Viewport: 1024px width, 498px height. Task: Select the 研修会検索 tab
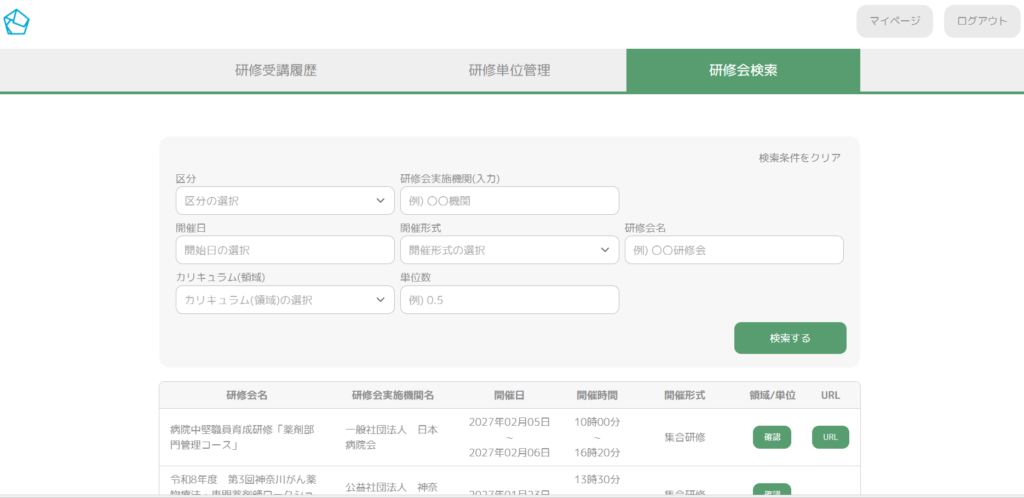pos(743,70)
